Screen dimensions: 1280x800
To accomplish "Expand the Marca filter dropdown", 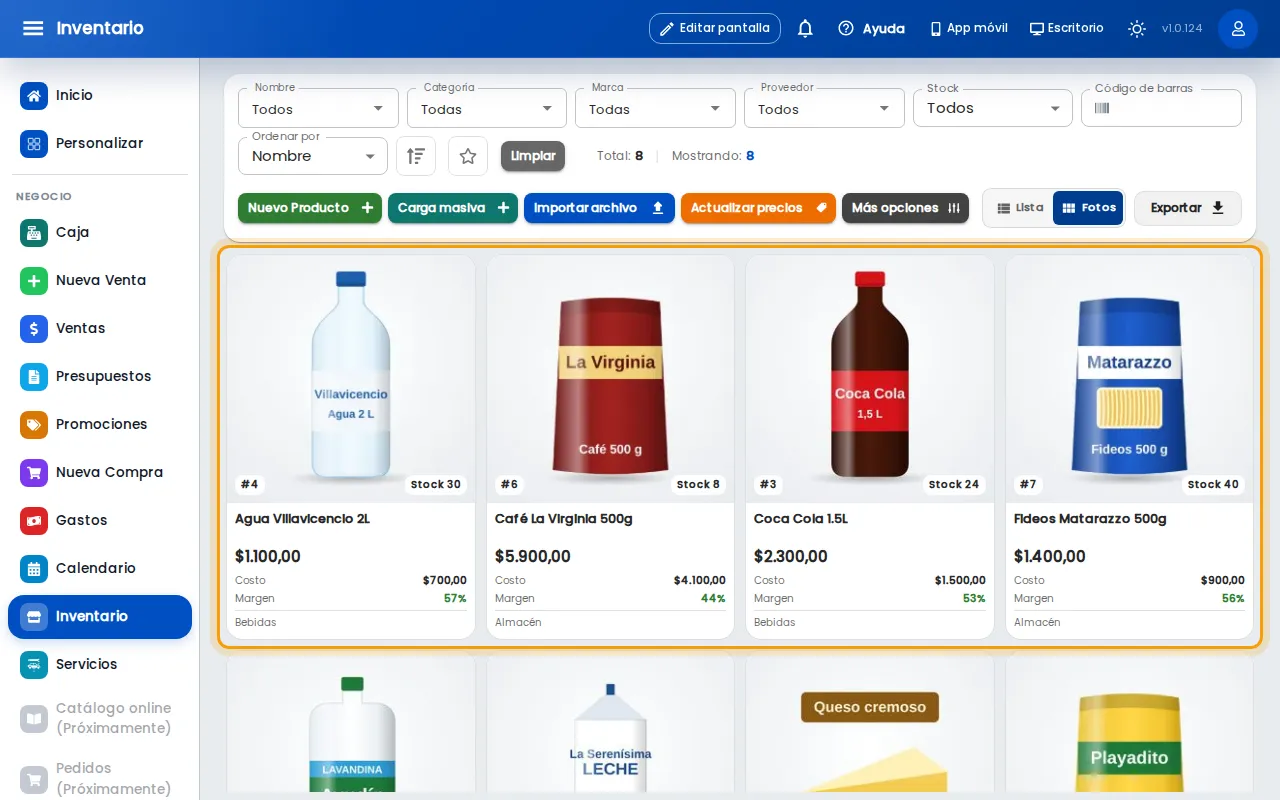I will pyautogui.click(x=655, y=108).
